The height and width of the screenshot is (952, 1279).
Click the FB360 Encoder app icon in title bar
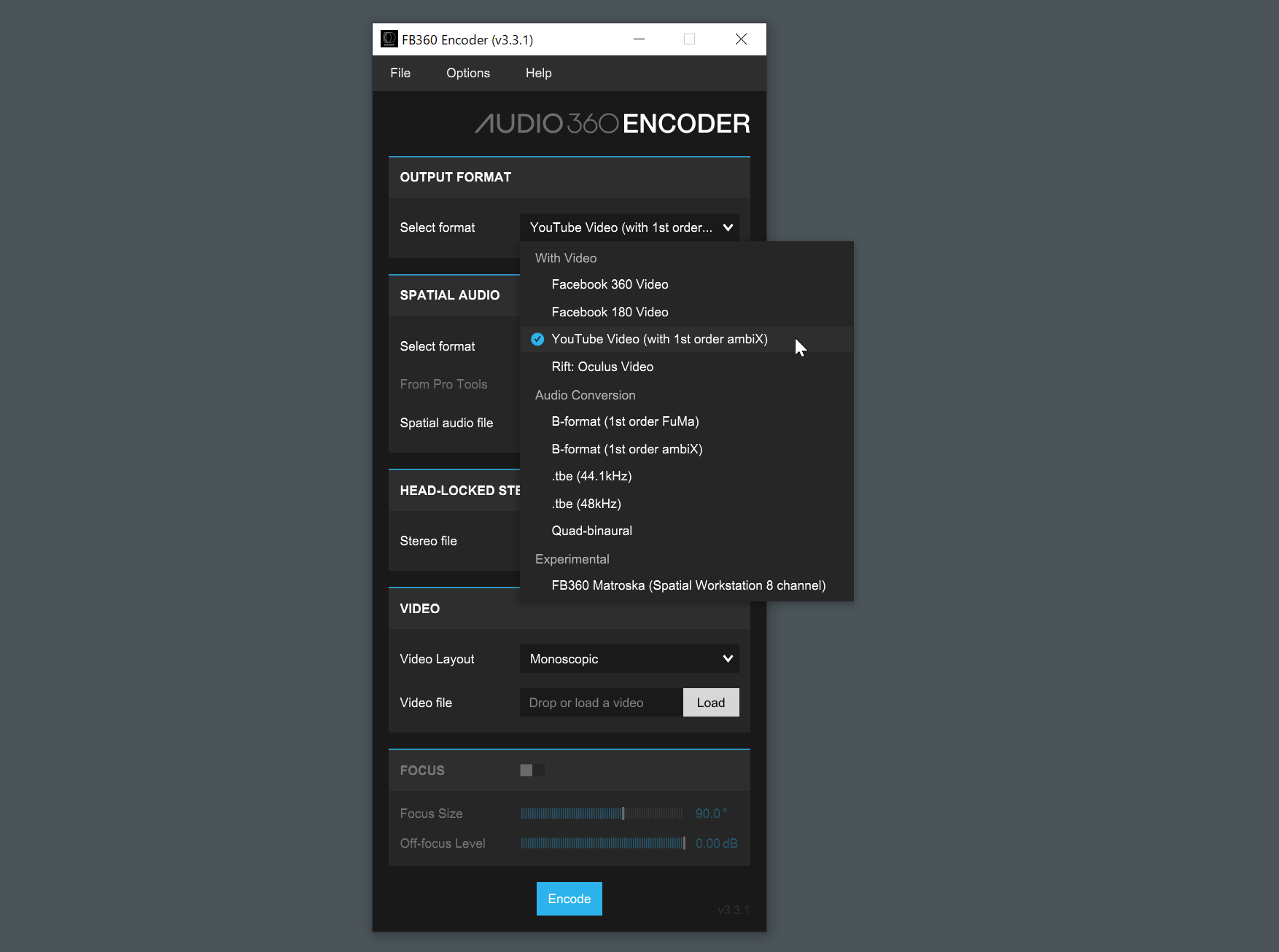[x=389, y=39]
